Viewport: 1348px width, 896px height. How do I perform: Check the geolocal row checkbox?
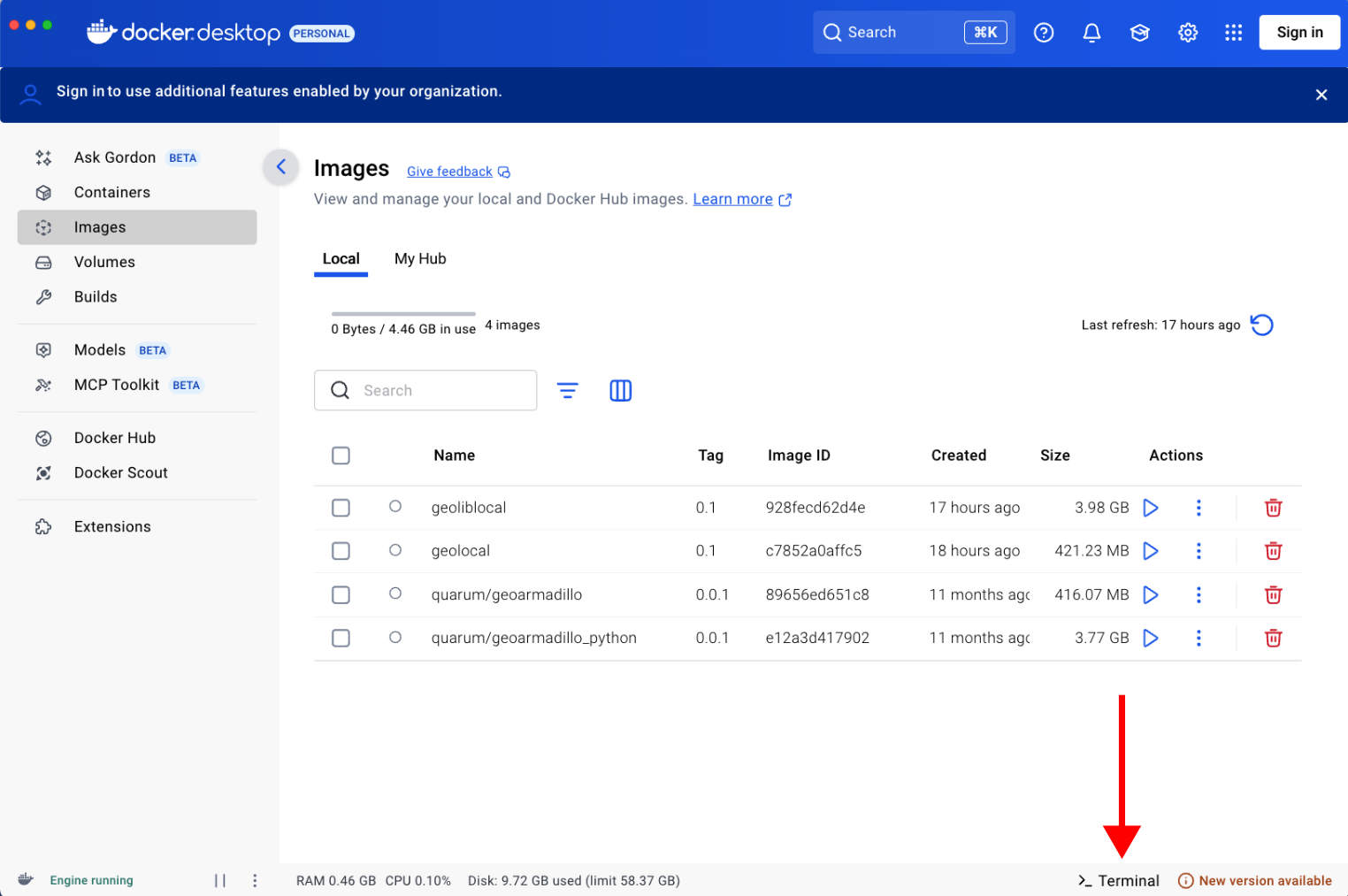pyautogui.click(x=341, y=551)
